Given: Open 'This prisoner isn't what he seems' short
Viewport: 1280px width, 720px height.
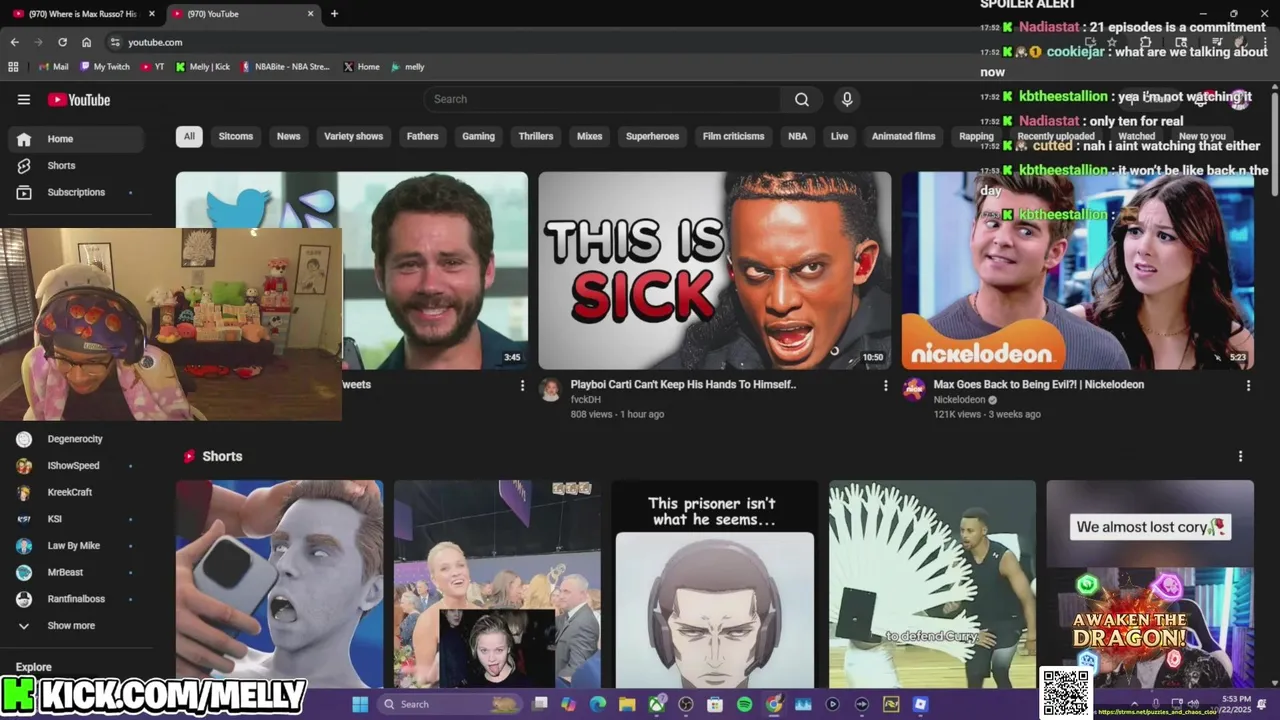Looking at the screenshot, I should [714, 584].
